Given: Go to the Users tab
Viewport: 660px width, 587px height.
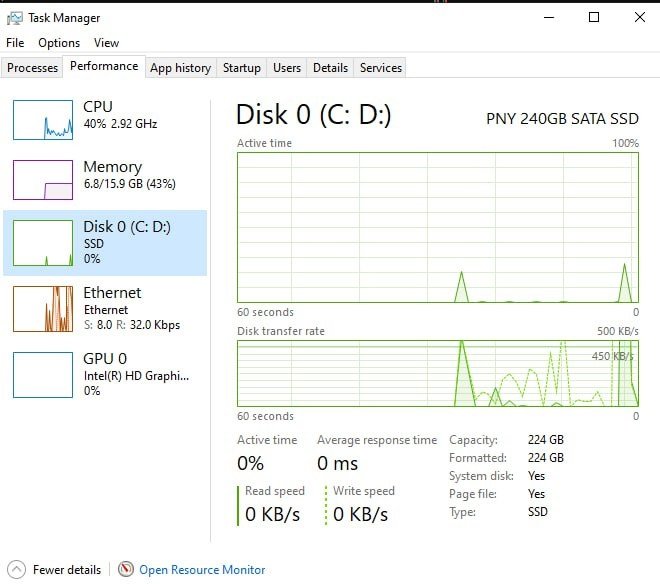Looking at the screenshot, I should point(287,68).
